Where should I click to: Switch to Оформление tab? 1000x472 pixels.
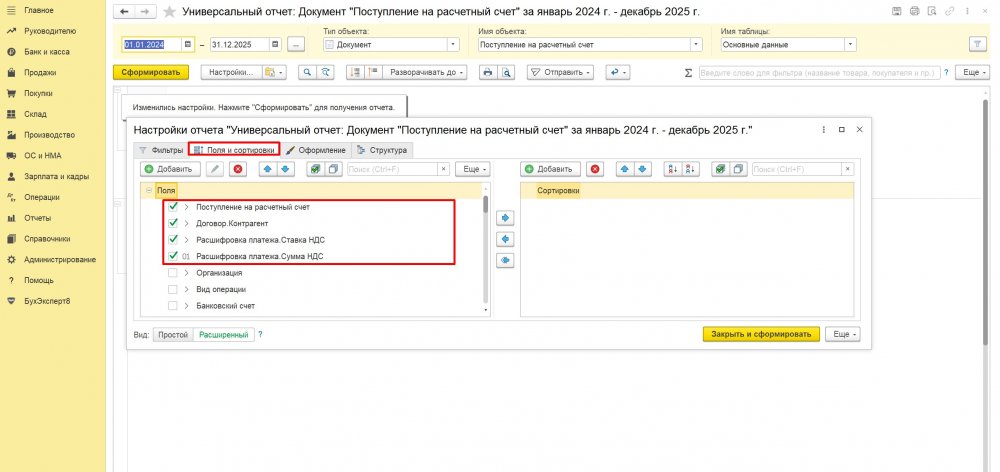coord(316,150)
